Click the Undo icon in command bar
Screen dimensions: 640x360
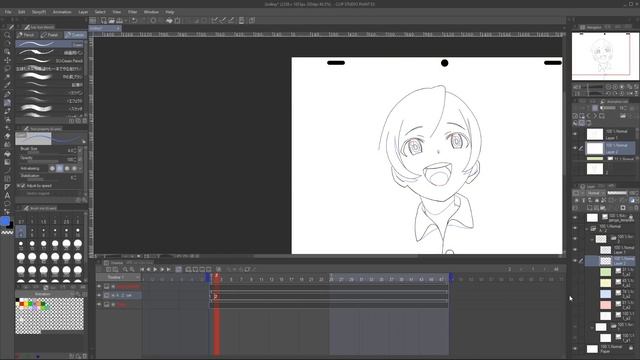tap(134, 20)
